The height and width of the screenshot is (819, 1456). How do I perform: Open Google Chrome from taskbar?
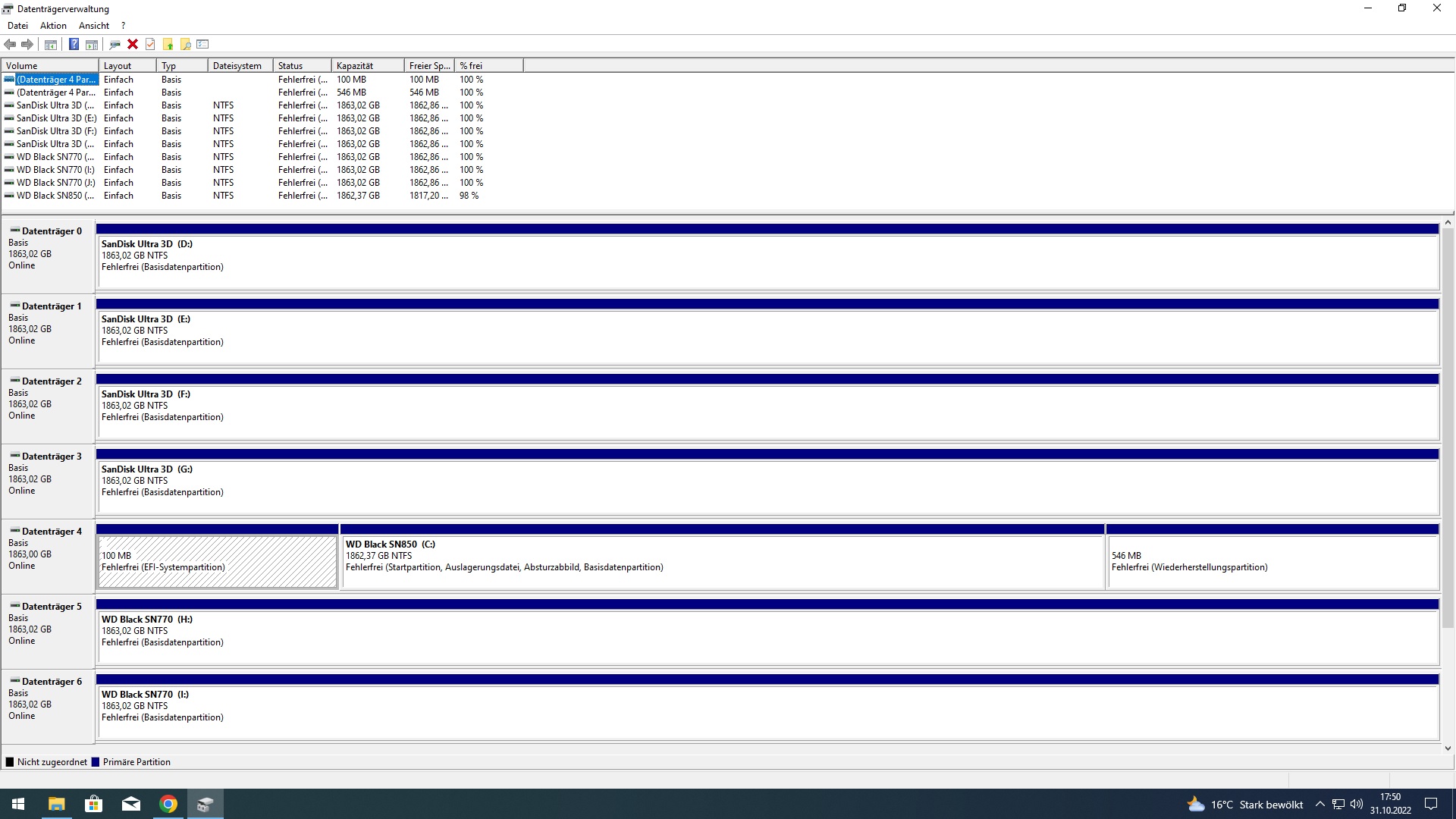[168, 804]
